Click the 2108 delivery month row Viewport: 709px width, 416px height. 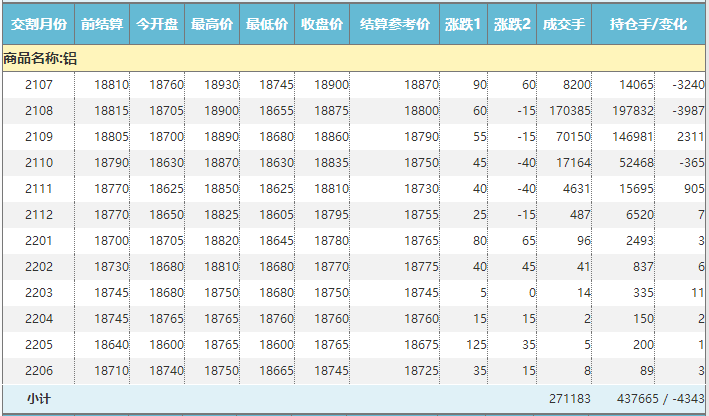[x=39, y=111]
